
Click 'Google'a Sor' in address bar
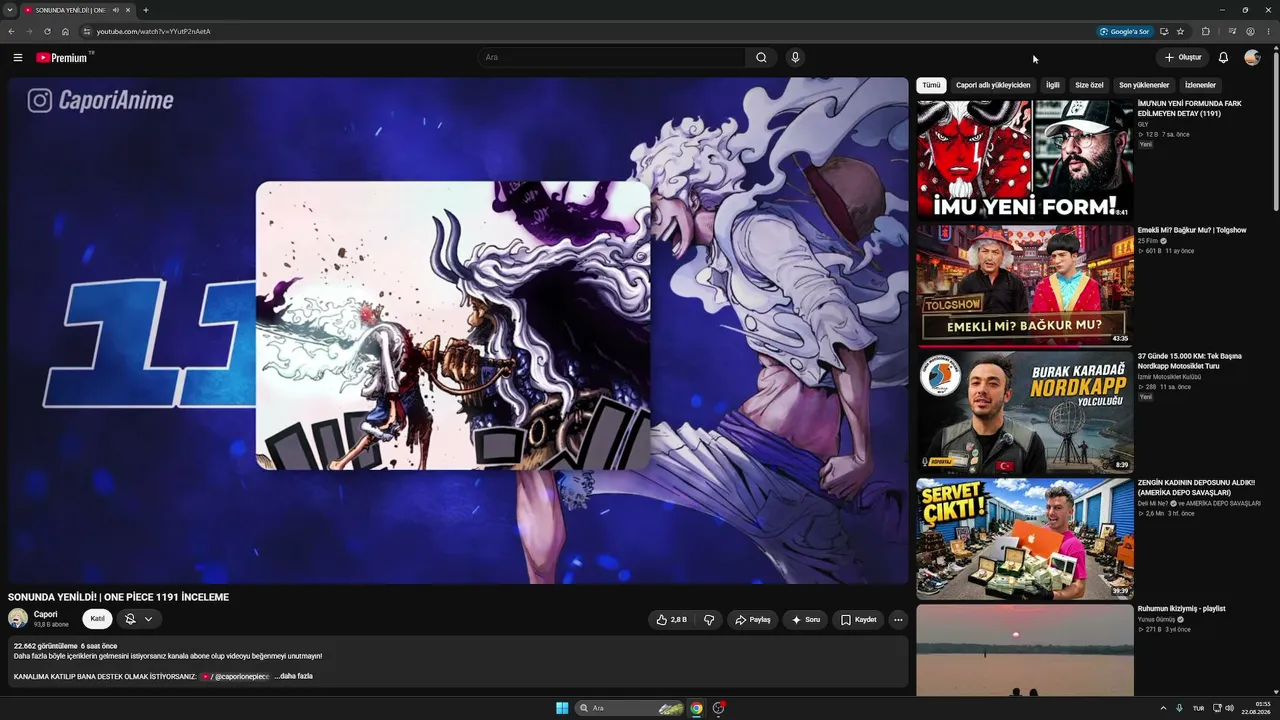[1124, 31]
